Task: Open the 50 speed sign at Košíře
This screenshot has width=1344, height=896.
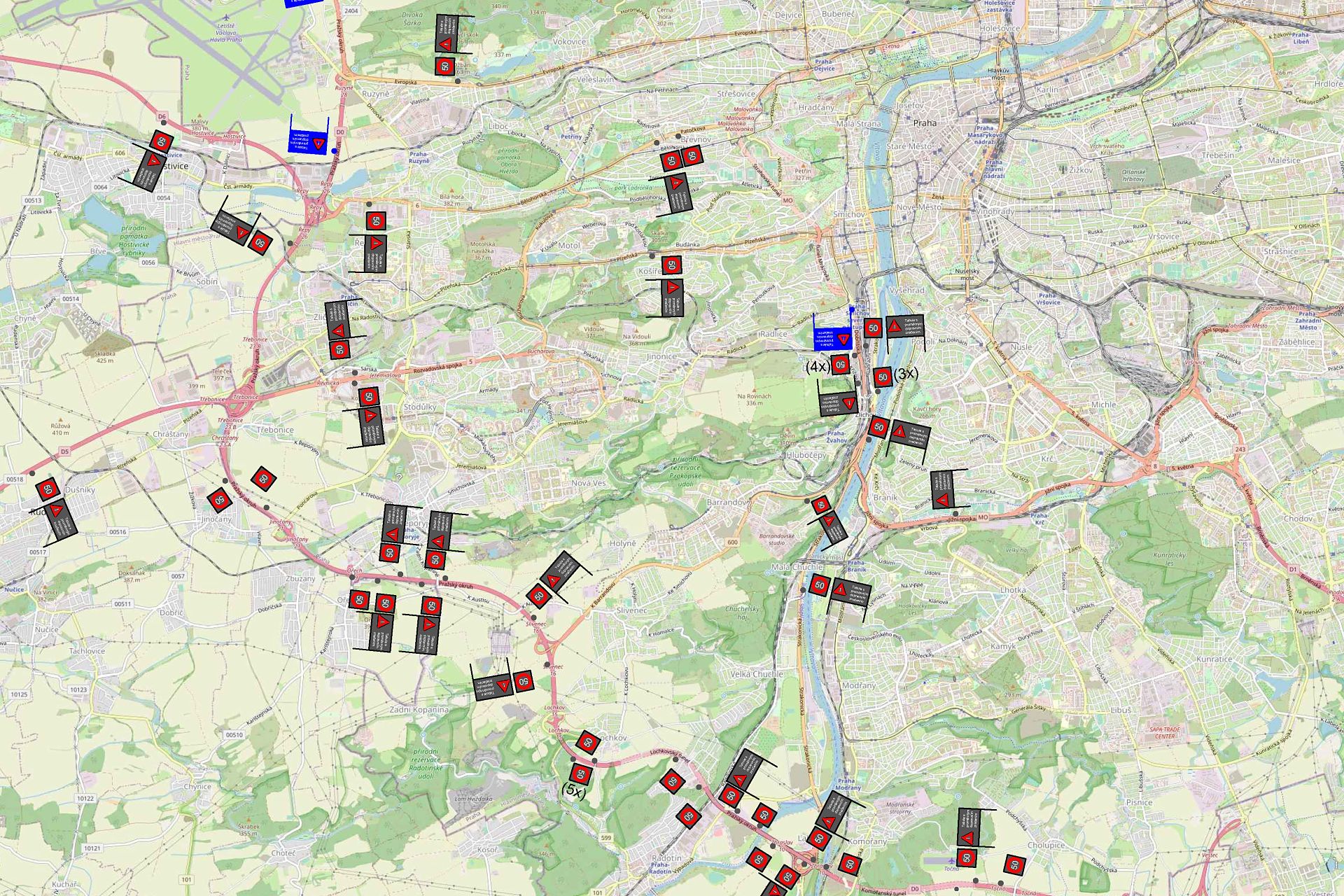Action: [671, 265]
